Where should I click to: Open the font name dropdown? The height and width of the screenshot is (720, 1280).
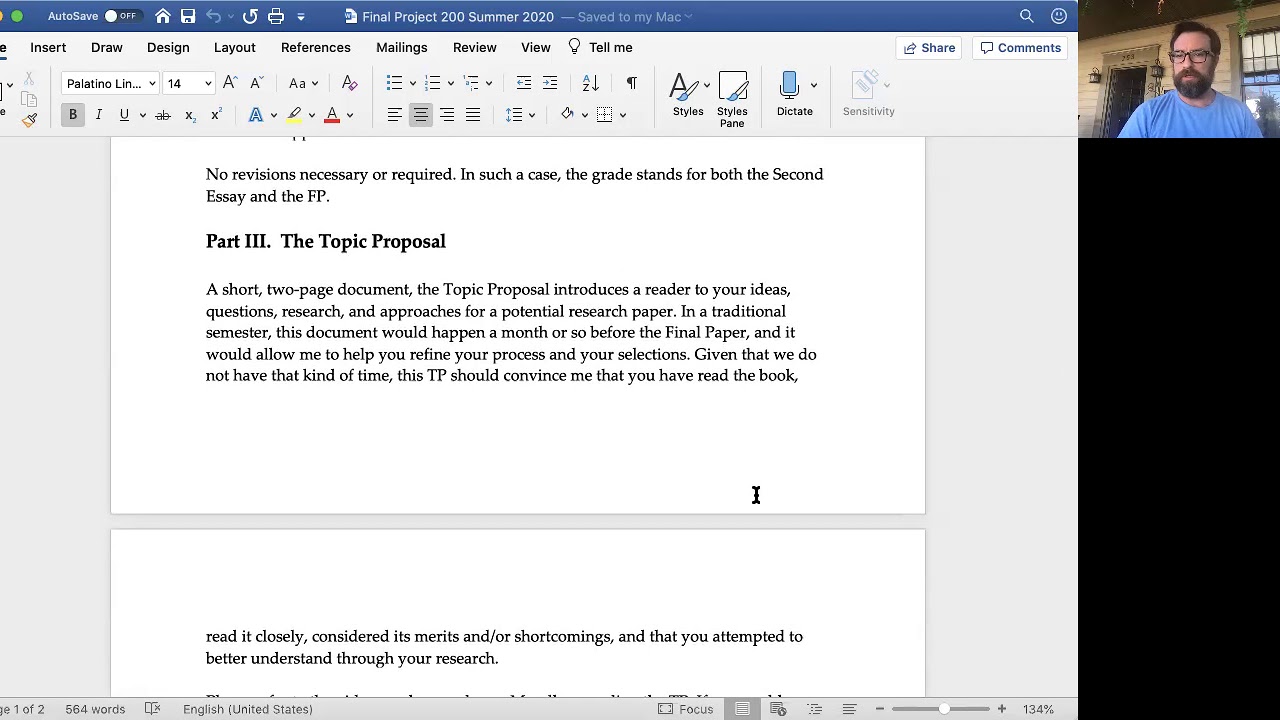(152, 84)
